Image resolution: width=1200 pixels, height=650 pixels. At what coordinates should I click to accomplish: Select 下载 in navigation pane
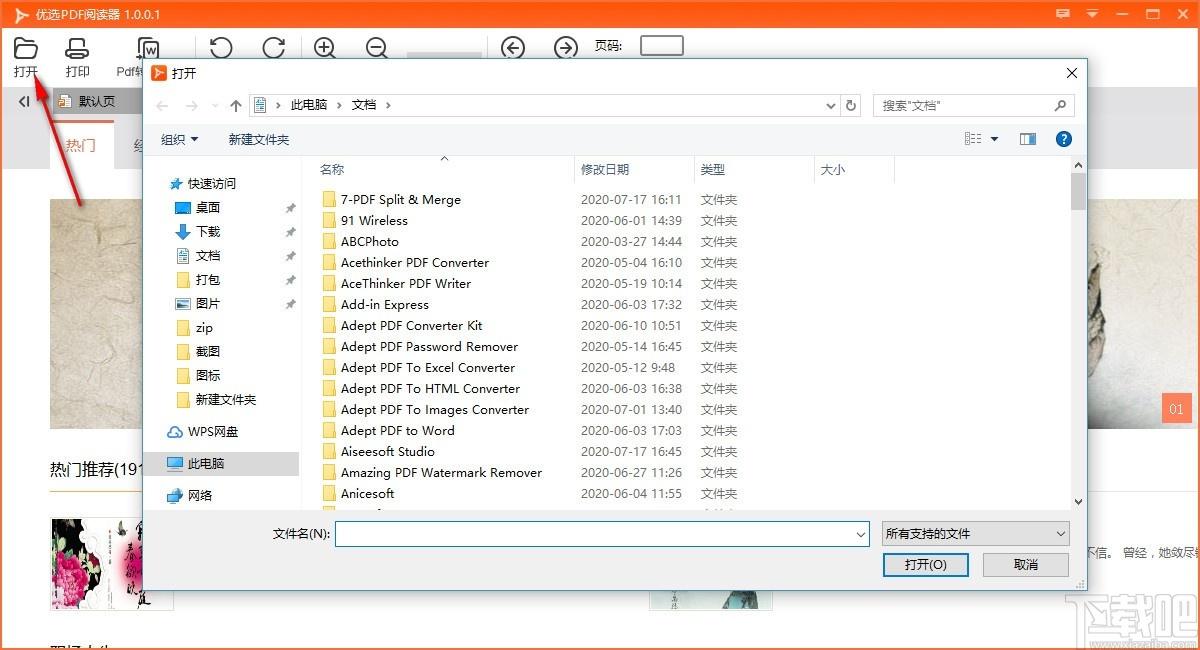198,232
